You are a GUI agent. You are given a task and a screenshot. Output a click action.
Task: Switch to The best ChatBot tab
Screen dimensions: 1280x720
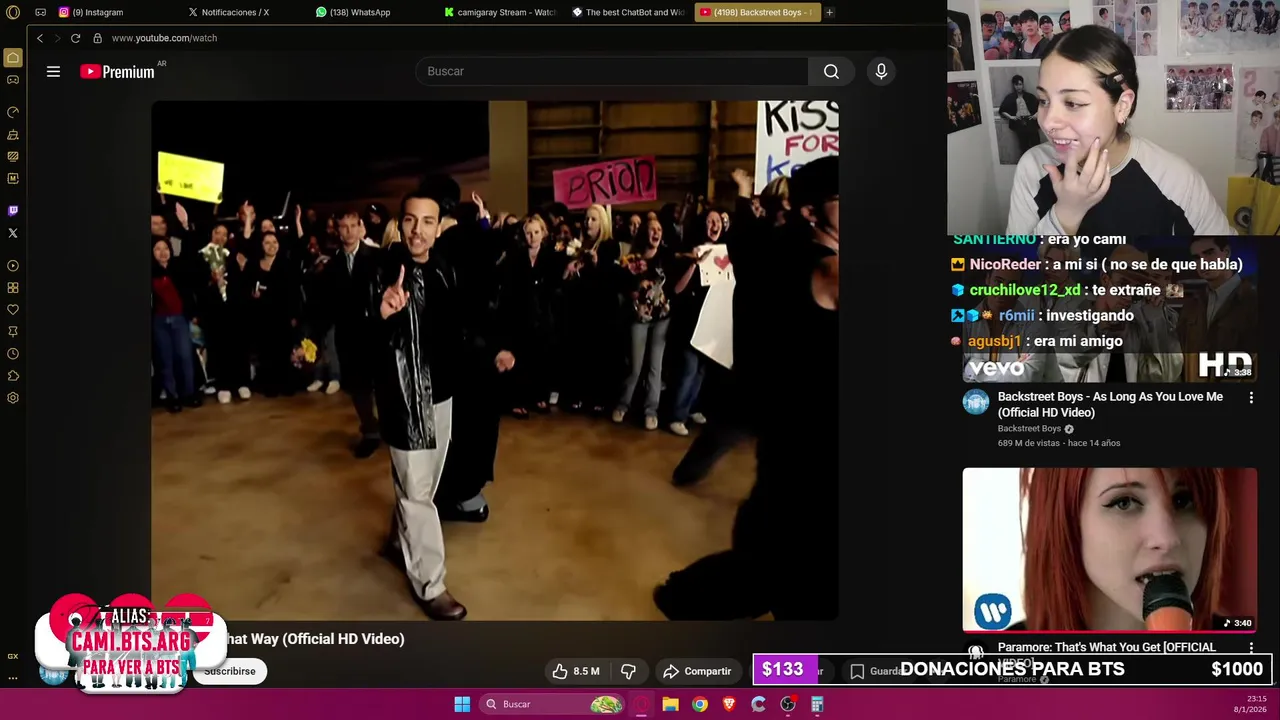[x=628, y=12]
